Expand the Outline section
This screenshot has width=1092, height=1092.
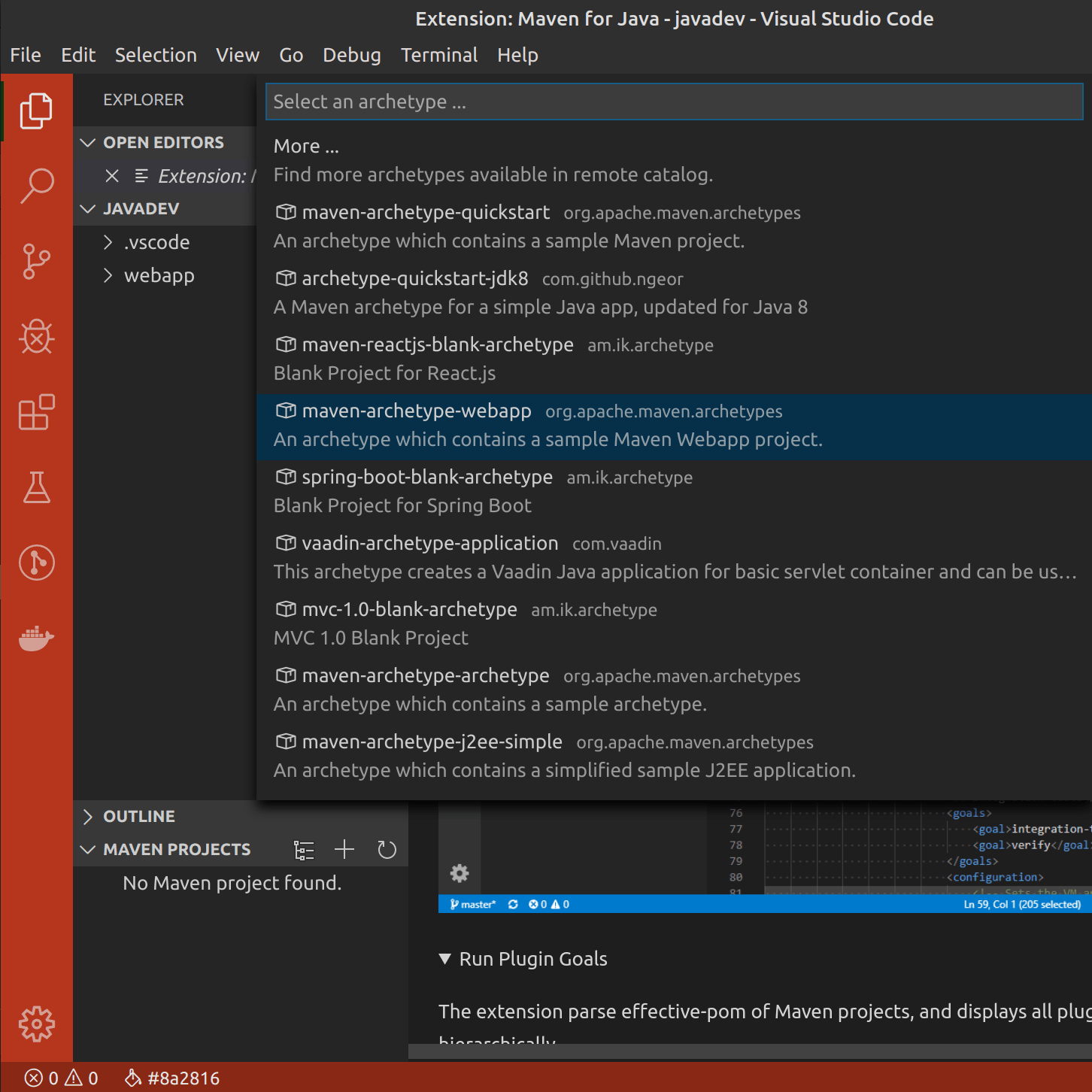(x=88, y=816)
